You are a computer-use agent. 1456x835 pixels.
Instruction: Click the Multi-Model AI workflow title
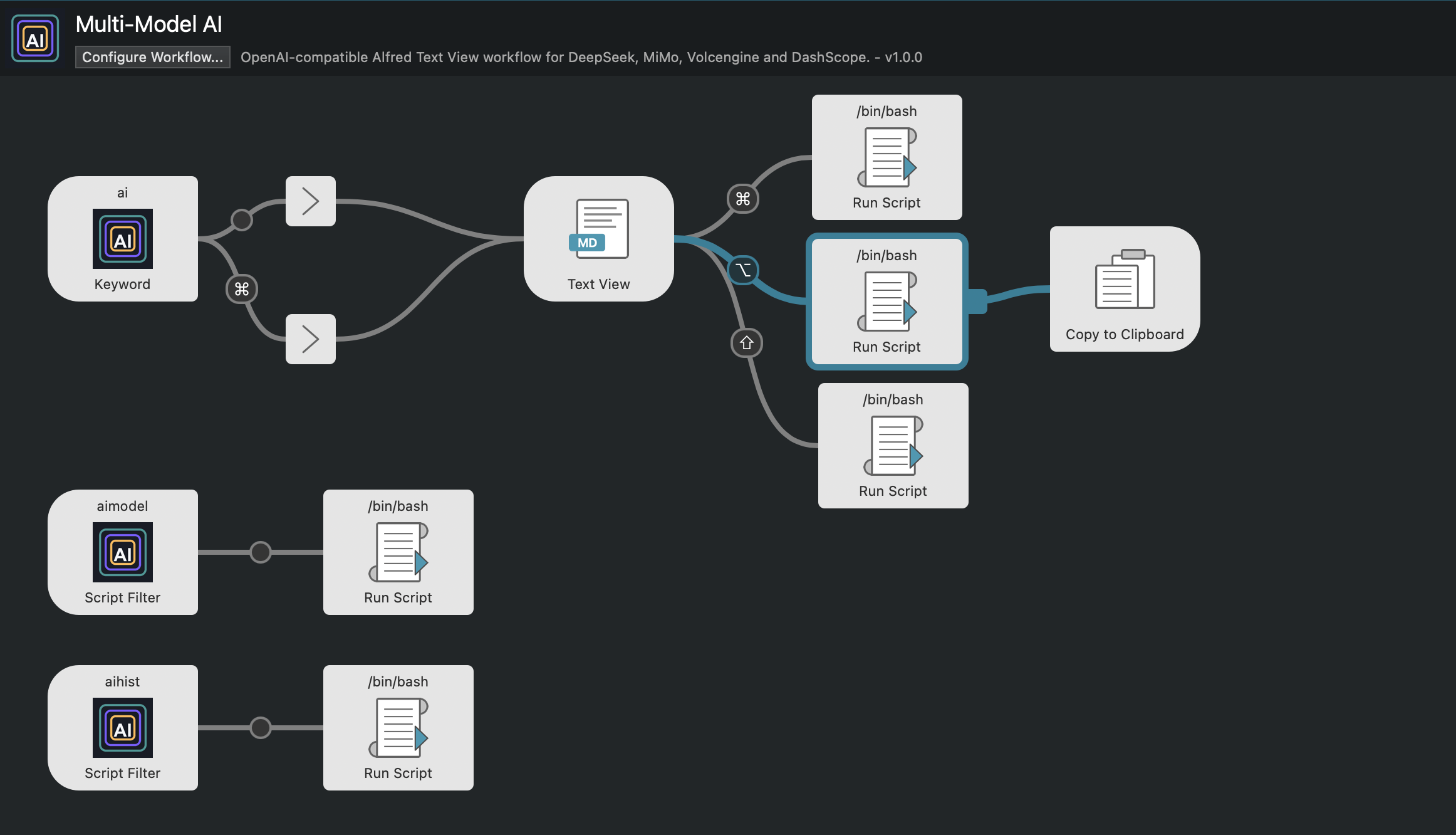point(148,24)
